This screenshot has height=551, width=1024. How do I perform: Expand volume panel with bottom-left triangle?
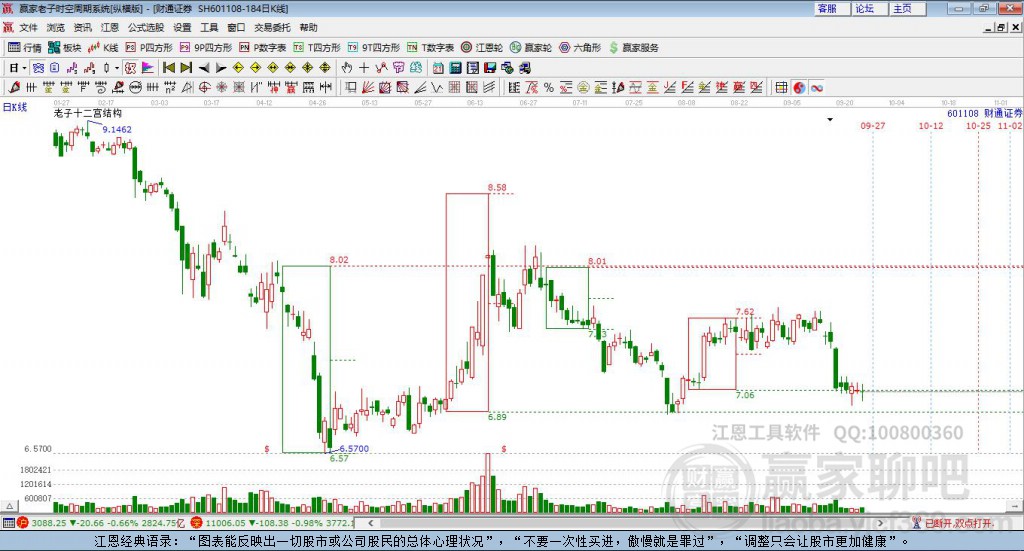point(9,506)
